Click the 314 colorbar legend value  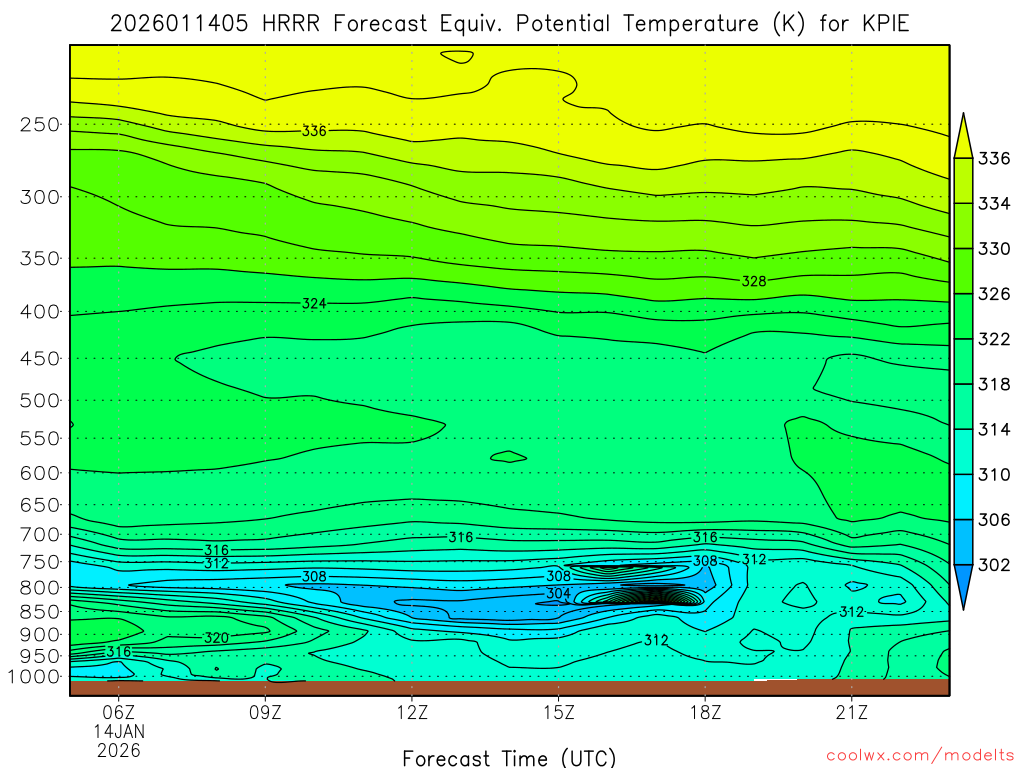[994, 429]
